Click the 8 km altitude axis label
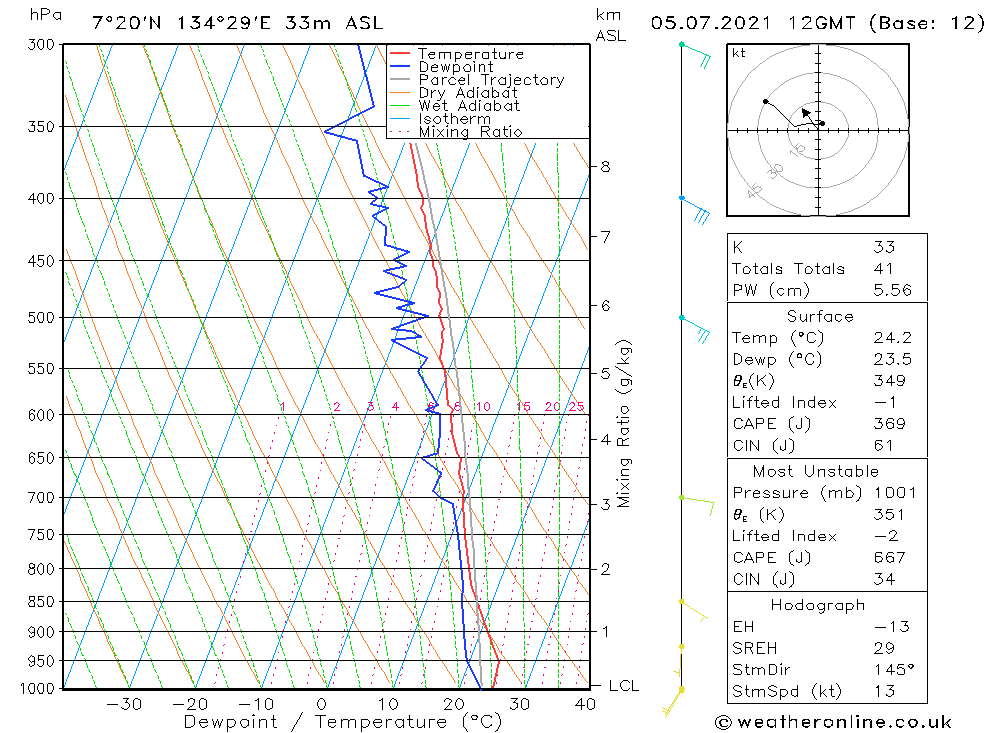Screen dimensions: 1000x733 click(605, 167)
